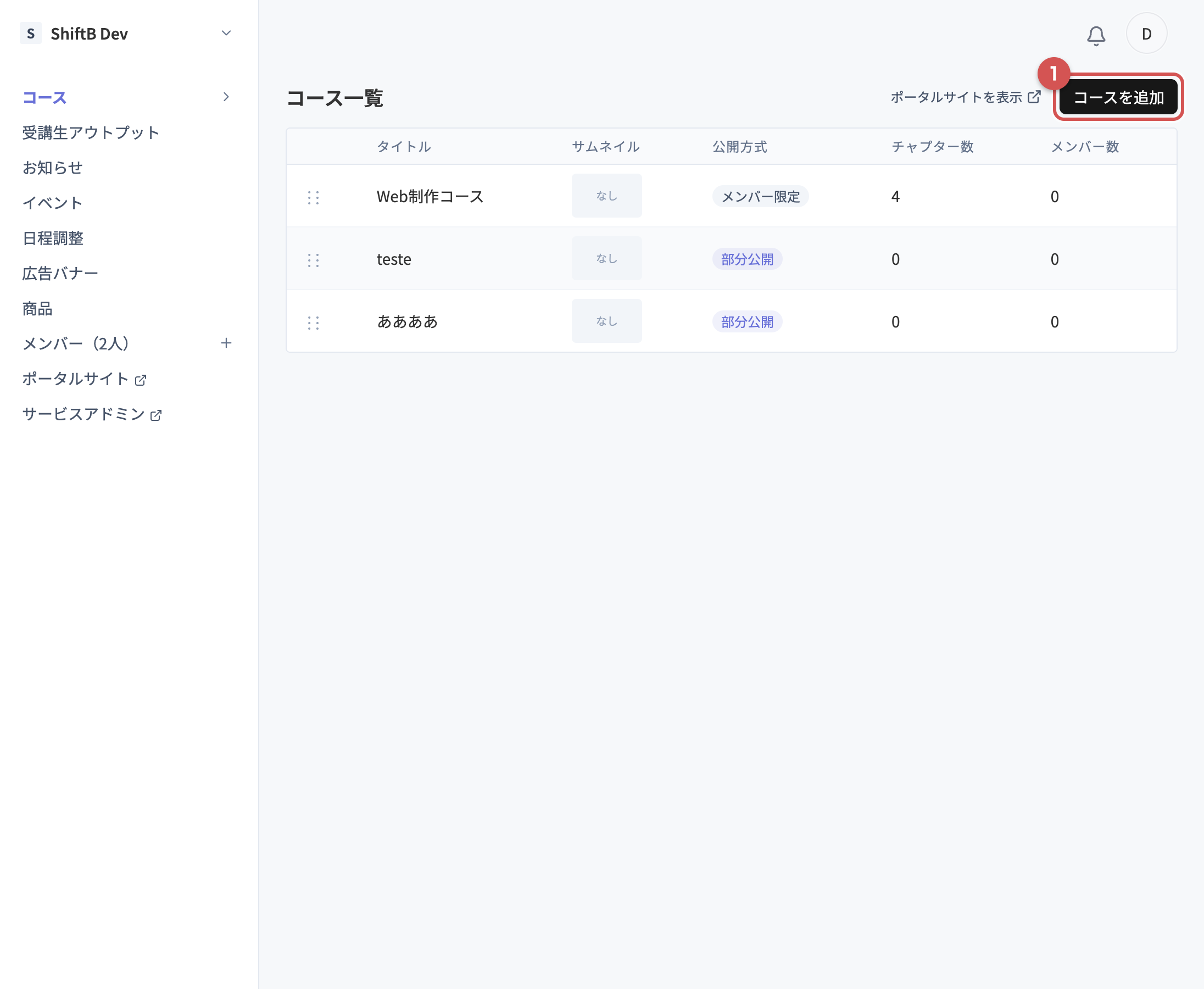
Task: Click the external link icon beside ポータルサイトを表示
Action: 1034,97
